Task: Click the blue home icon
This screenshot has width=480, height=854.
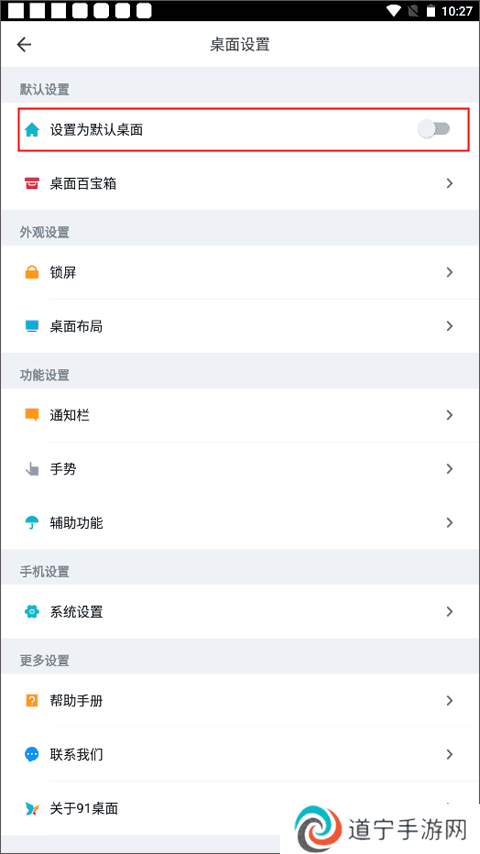Action: pos(32,130)
